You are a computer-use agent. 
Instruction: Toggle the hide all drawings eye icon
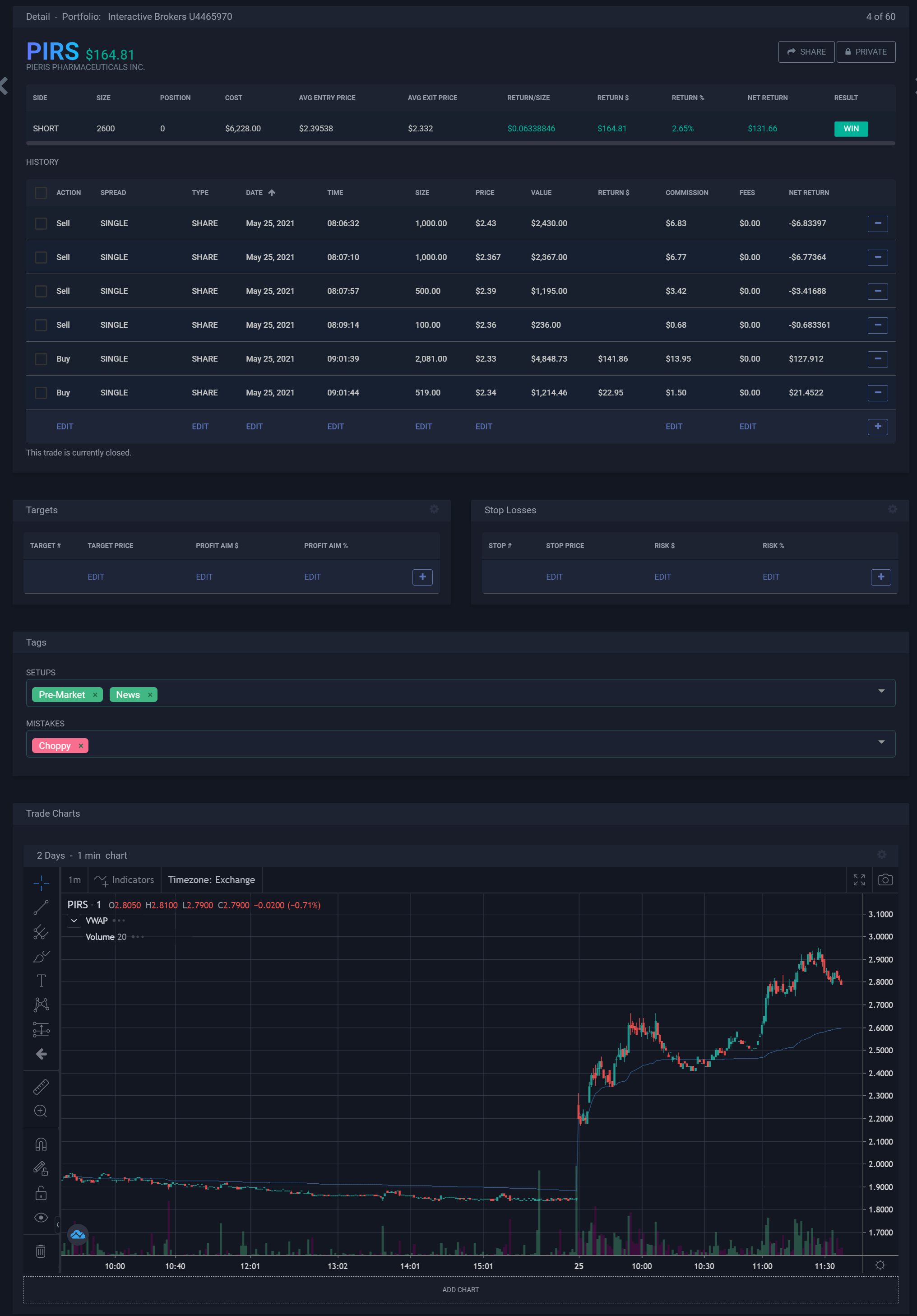click(41, 1218)
